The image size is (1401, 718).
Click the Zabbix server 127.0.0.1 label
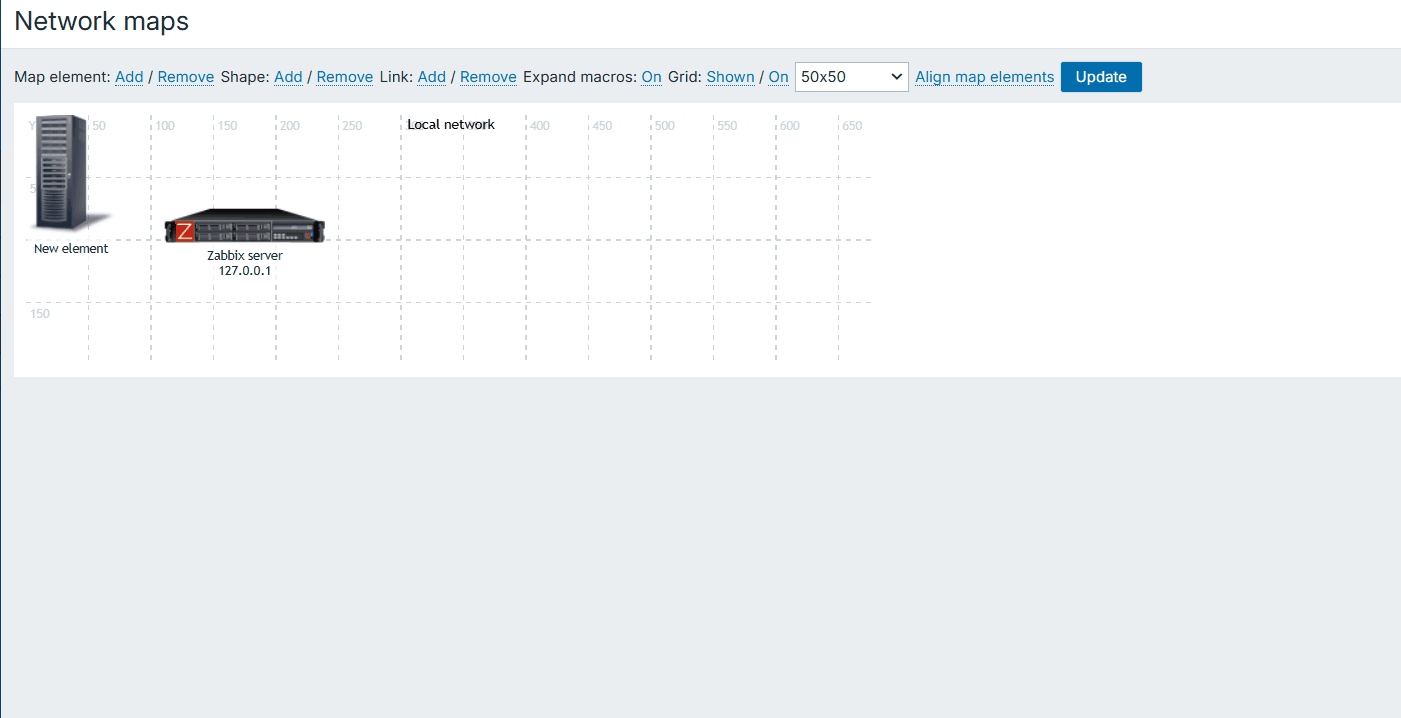(245, 263)
